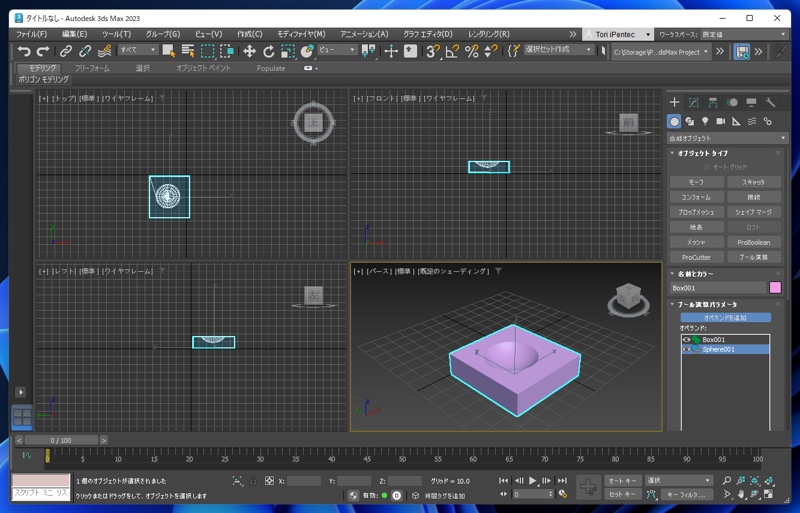Image resolution: width=800 pixels, height=513 pixels.
Task: Click the Box001 object name field
Action: coord(718,288)
